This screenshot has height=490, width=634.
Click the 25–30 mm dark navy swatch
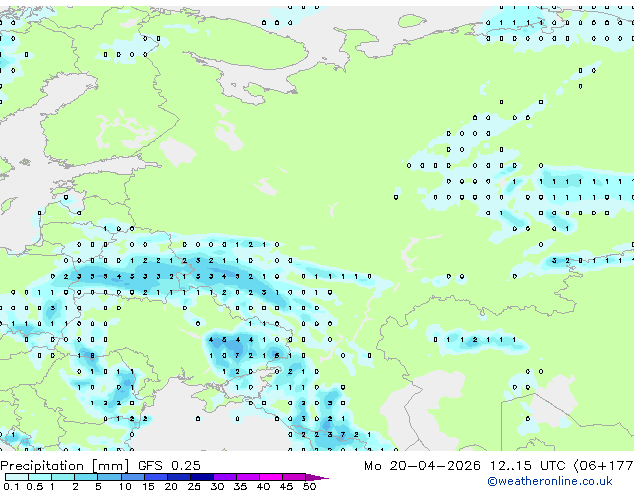coord(202,477)
